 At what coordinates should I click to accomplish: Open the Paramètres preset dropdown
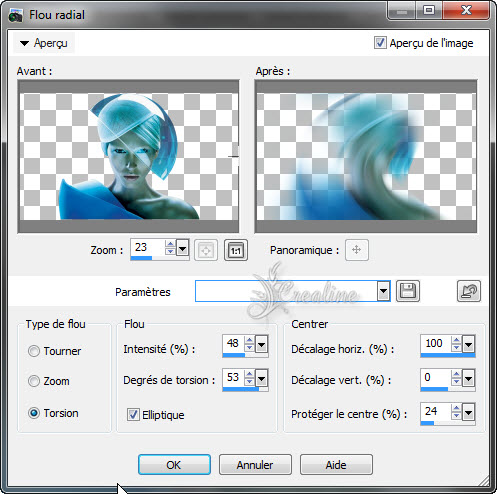pos(383,291)
